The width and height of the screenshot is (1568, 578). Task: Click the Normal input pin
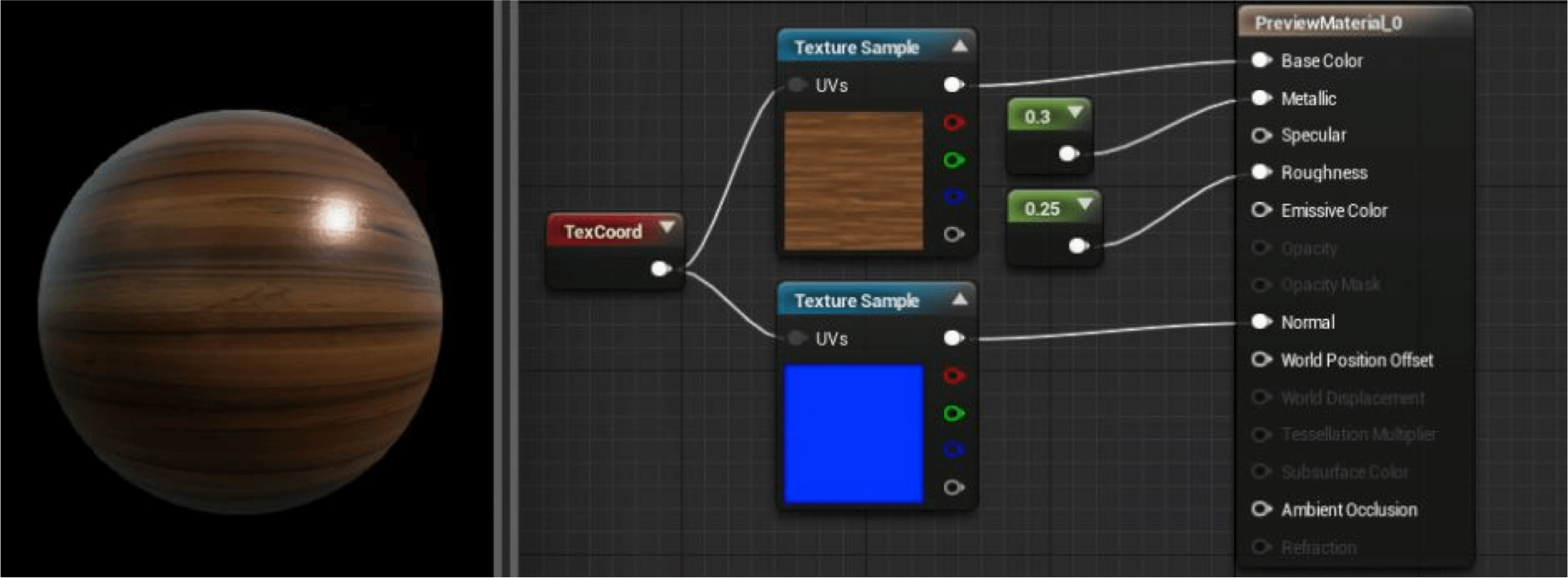(1261, 322)
